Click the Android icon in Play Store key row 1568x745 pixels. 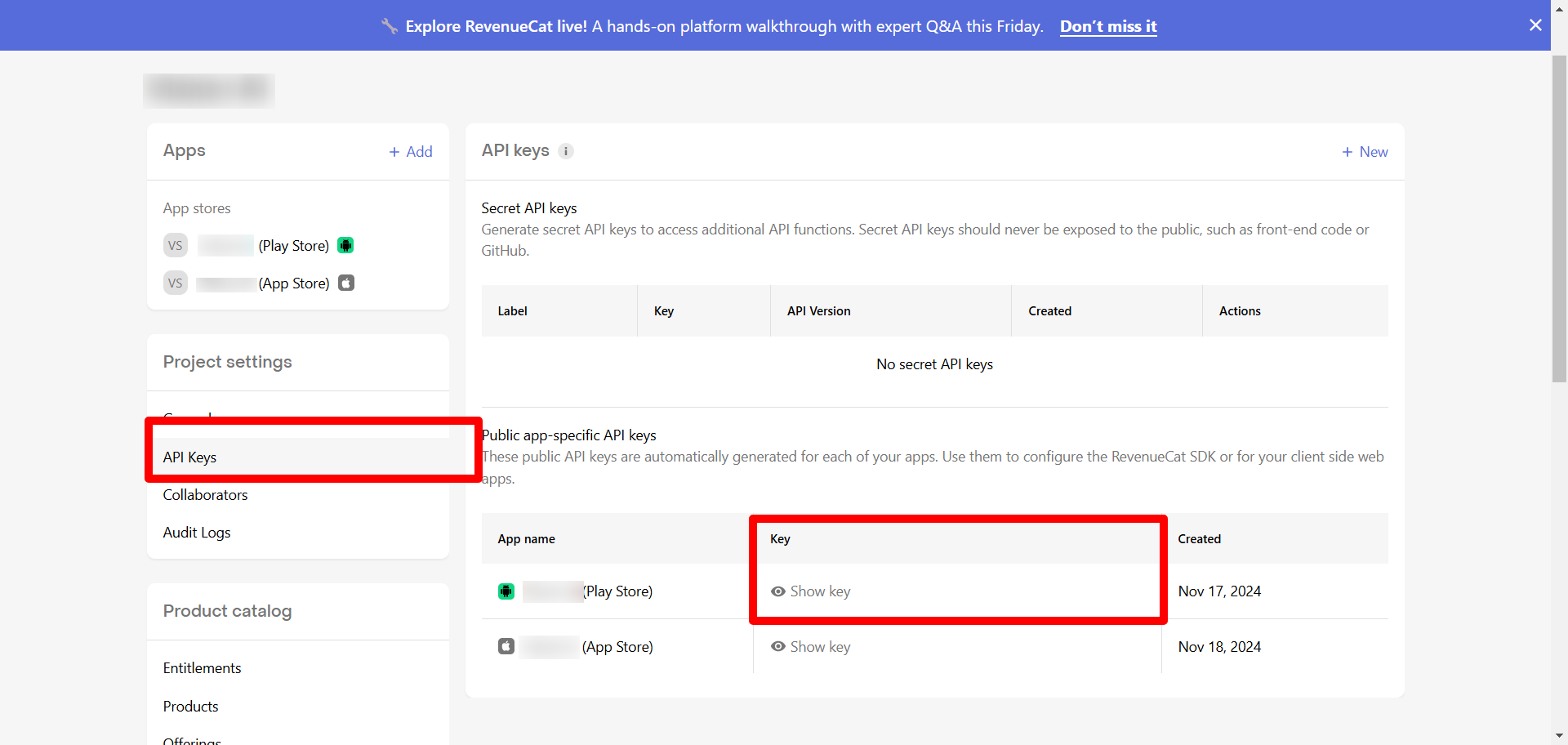506,591
